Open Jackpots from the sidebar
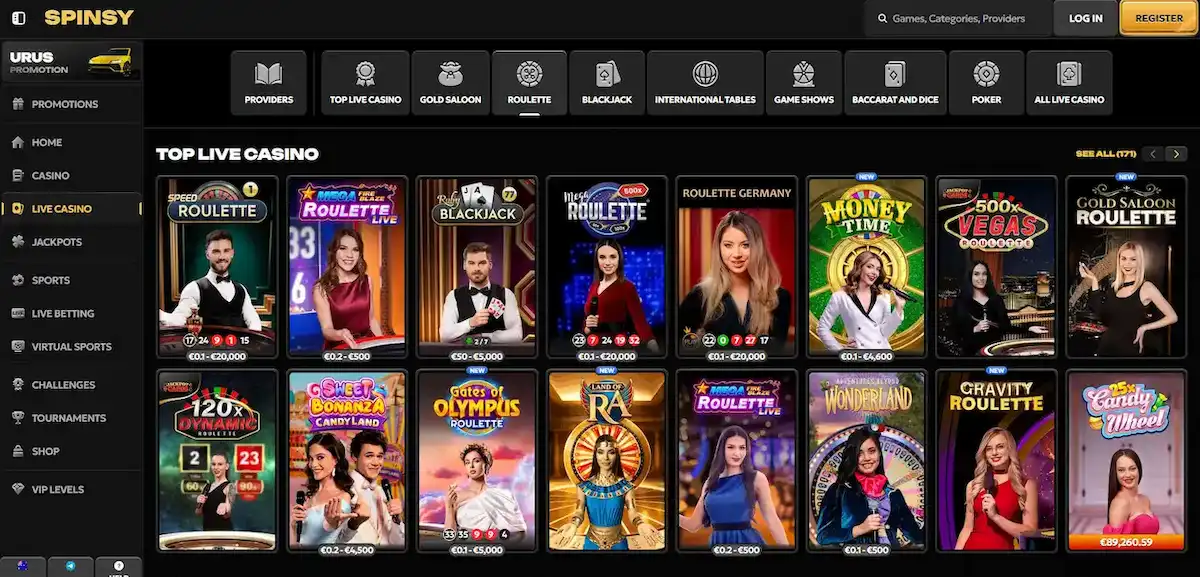The width and height of the screenshot is (1200, 577). pos(56,242)
